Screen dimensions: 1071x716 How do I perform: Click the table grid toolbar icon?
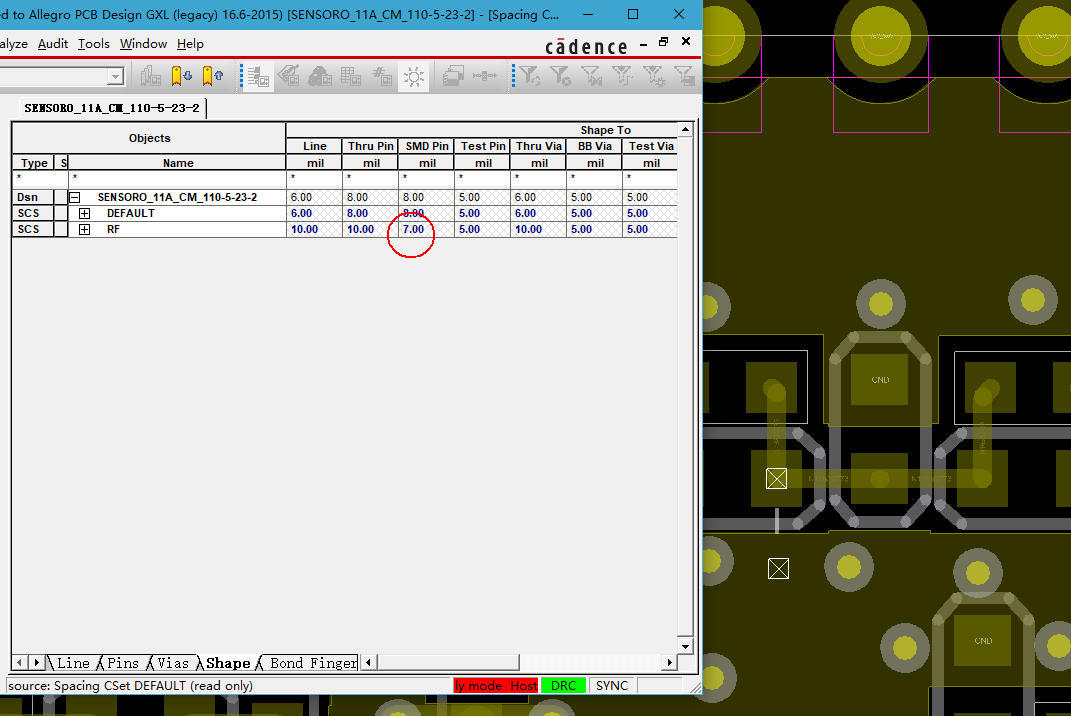350,75
